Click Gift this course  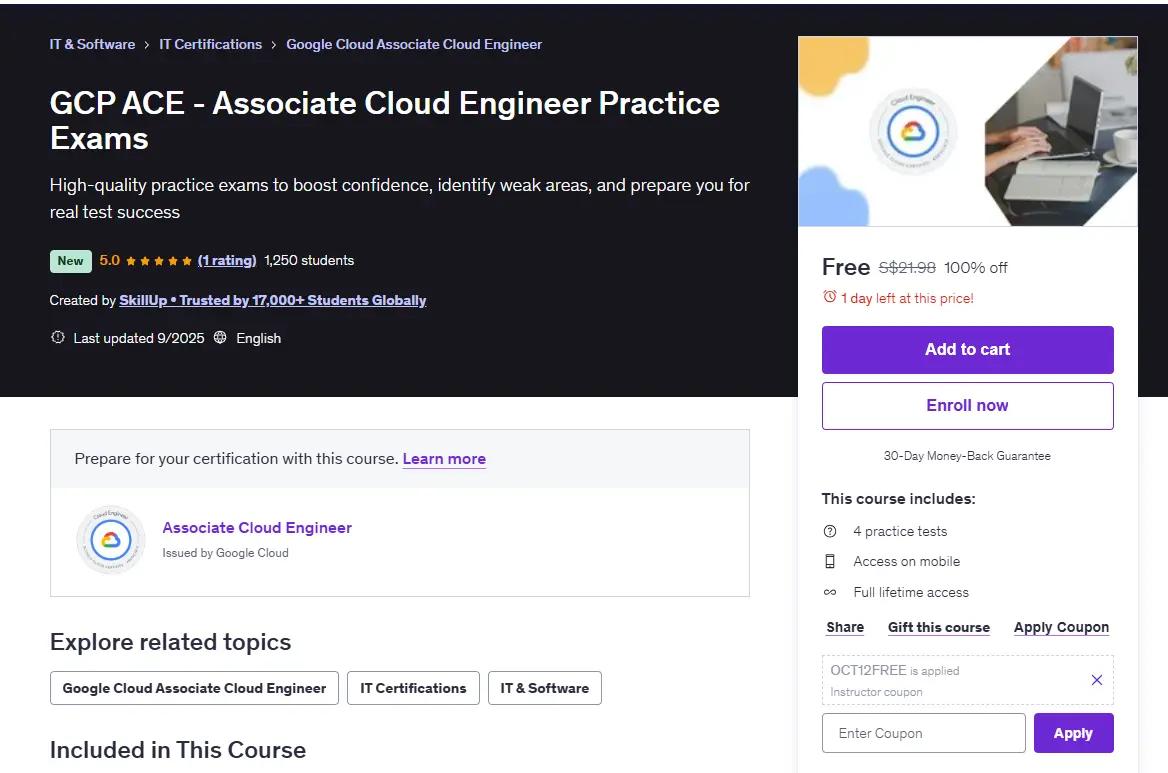[939, 627]
